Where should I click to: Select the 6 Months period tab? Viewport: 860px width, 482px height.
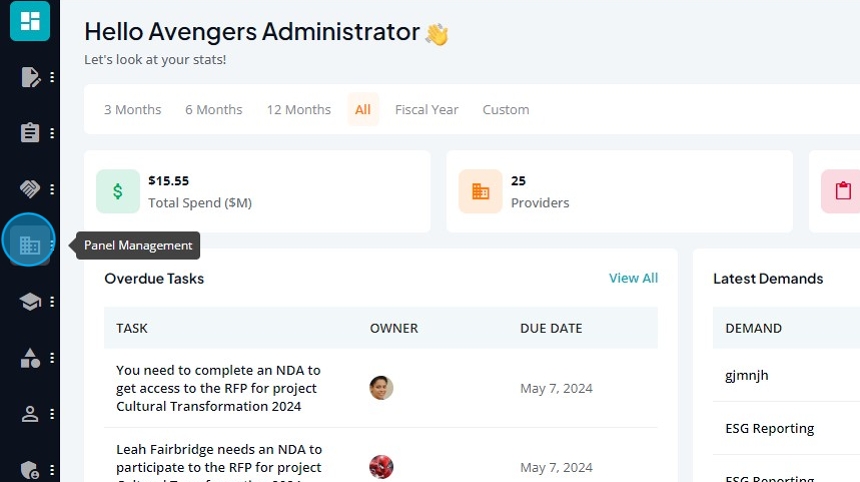213,110
